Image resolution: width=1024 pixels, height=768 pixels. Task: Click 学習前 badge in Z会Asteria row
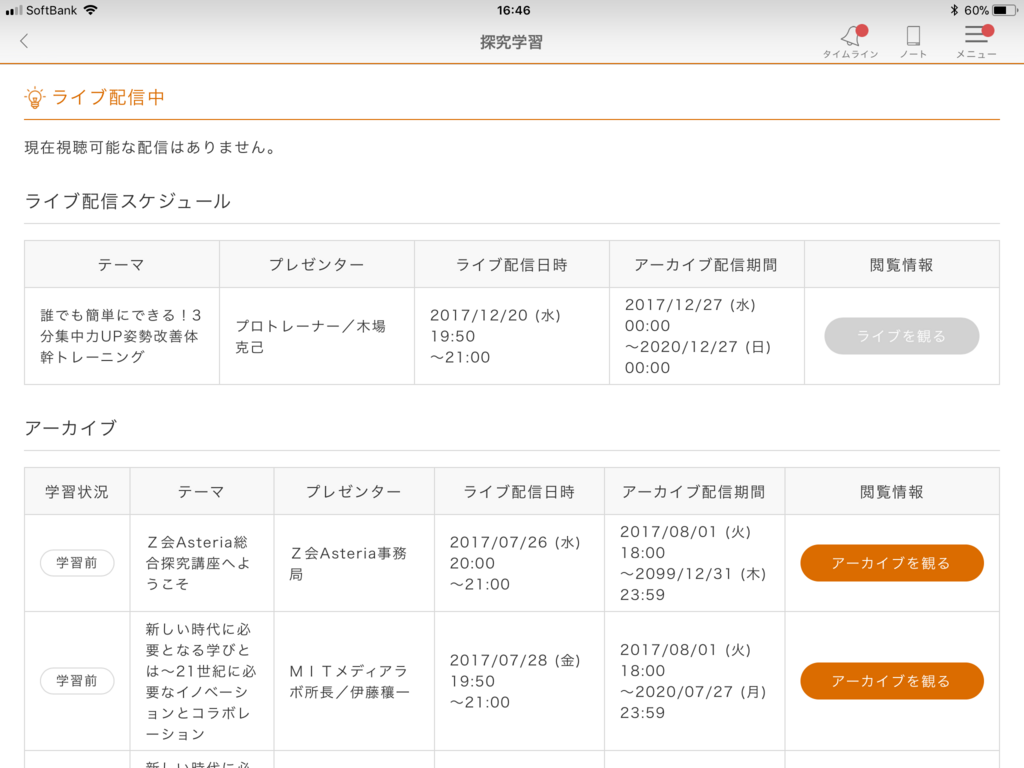[x=77, y=563]
